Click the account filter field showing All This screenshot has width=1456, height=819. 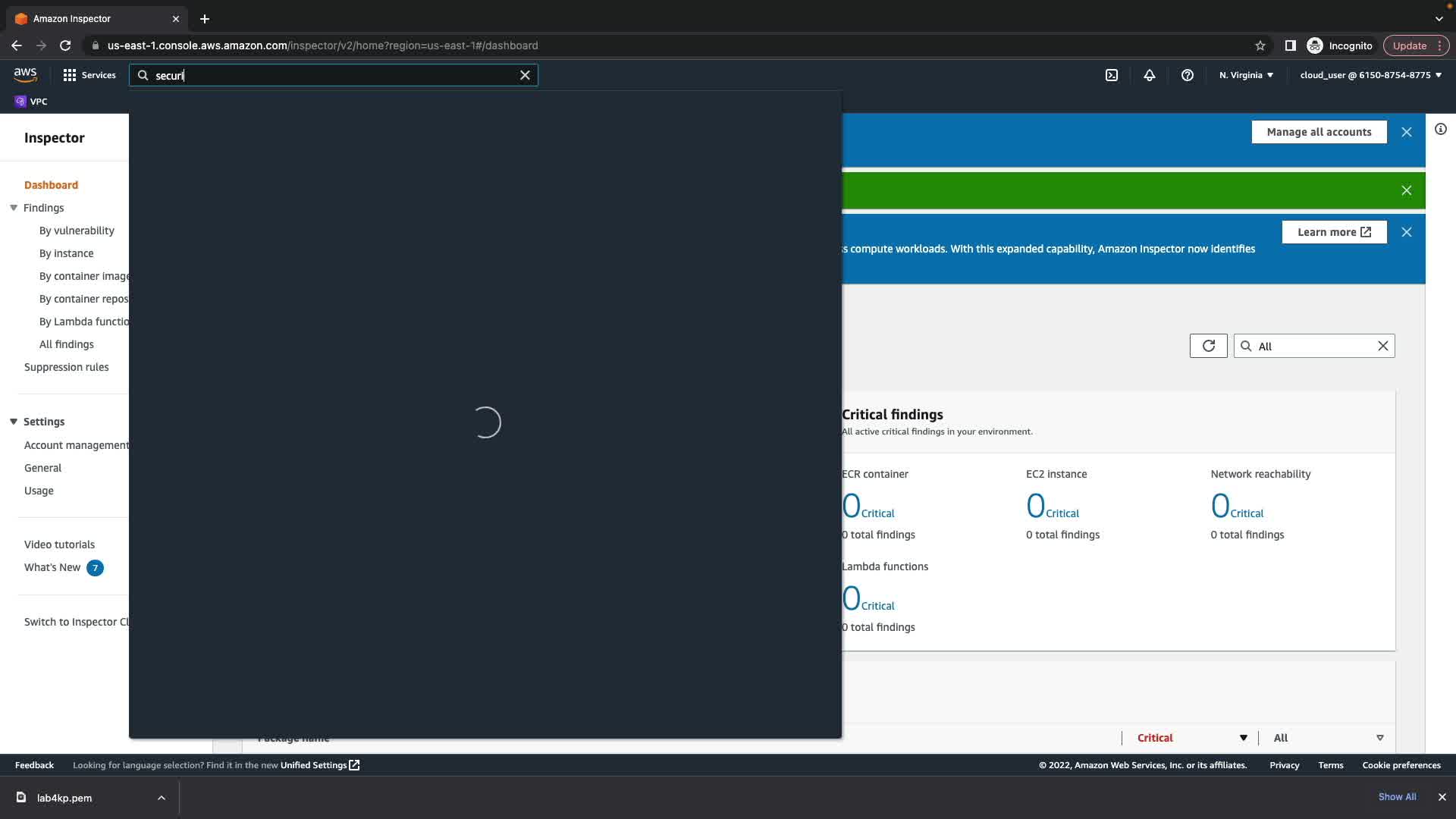tap(1313, 347)
